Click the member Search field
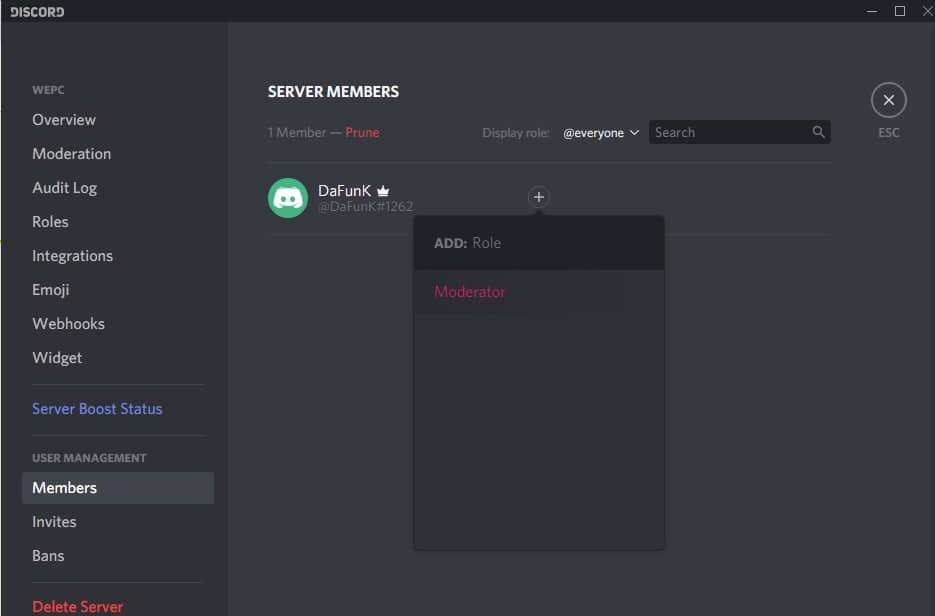The width and height of the screenshot is (935, 616). [x=739, y=132]
